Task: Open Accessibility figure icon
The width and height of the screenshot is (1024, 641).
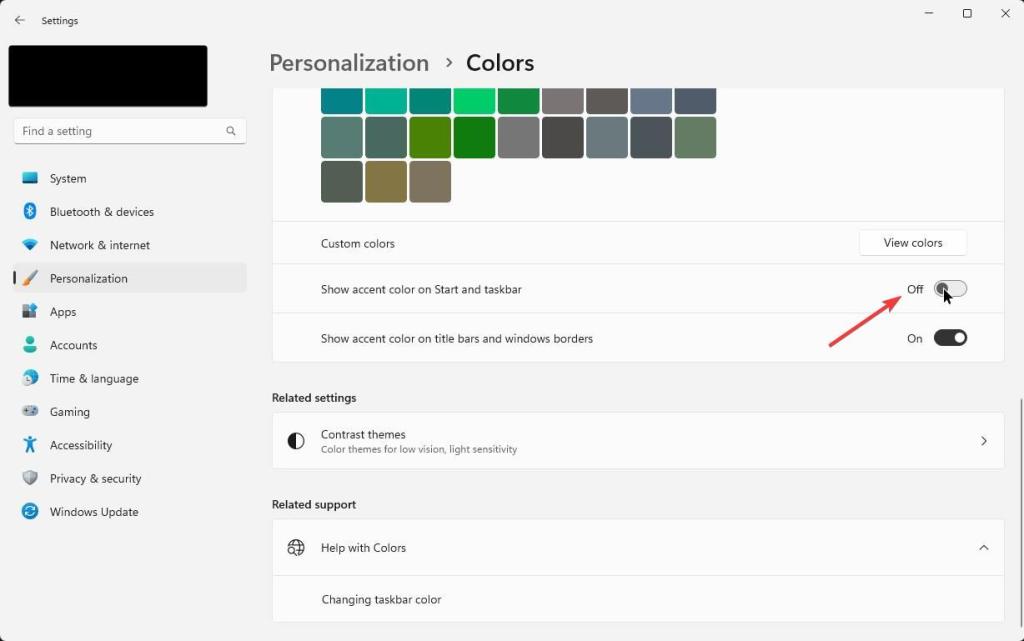Action: (x=30, y=445)
